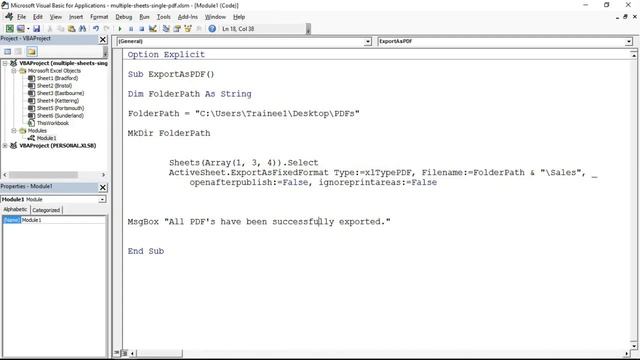Open VBA Help question mark icon

[x=212, y=29]
